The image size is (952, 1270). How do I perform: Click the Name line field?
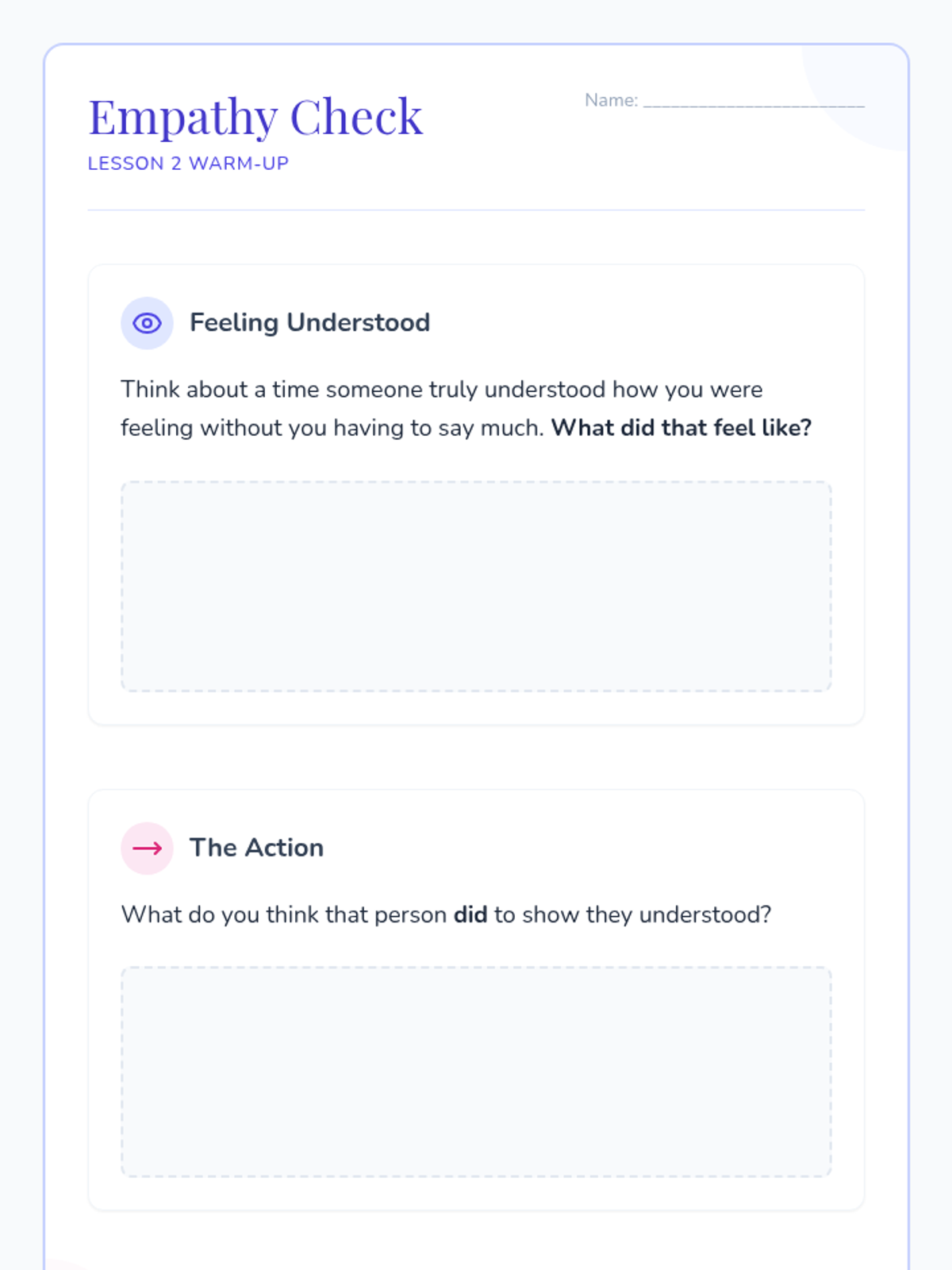coord(754,100)
